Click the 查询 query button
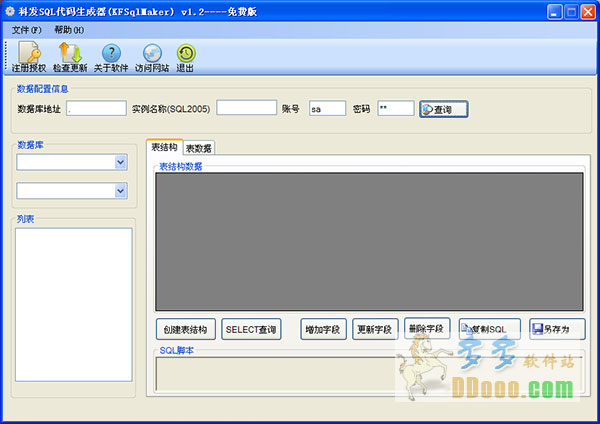 coord(443,109)
